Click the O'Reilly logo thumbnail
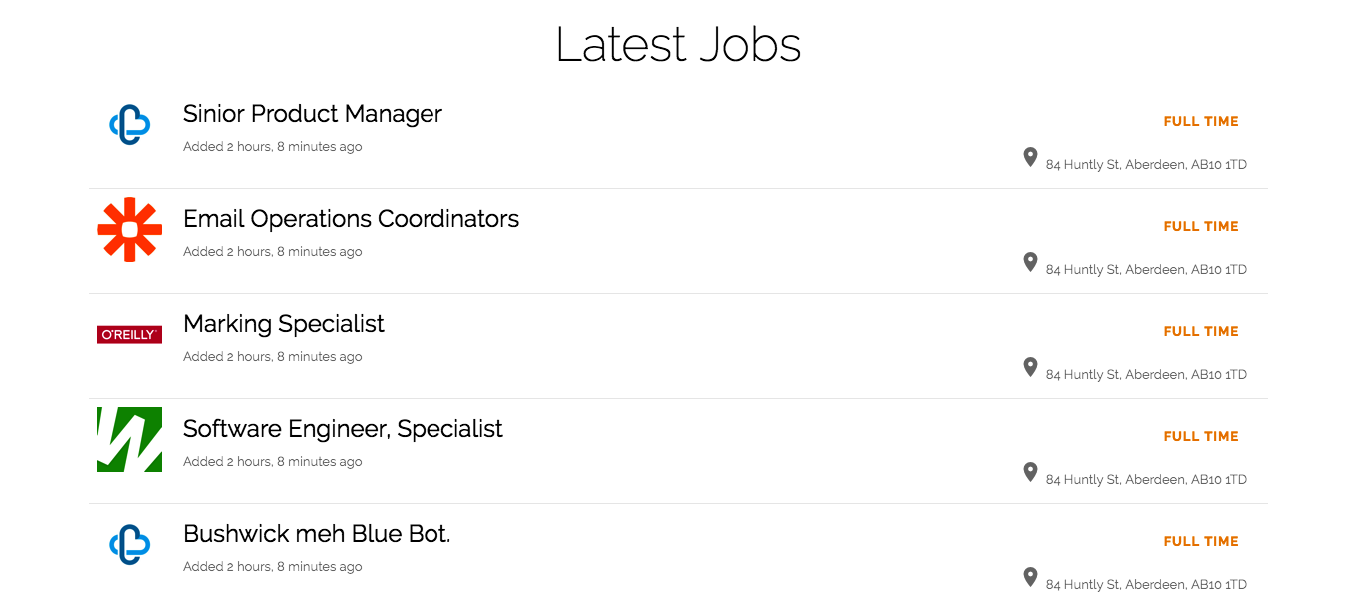1361x603 pixels. click(129, 334)
